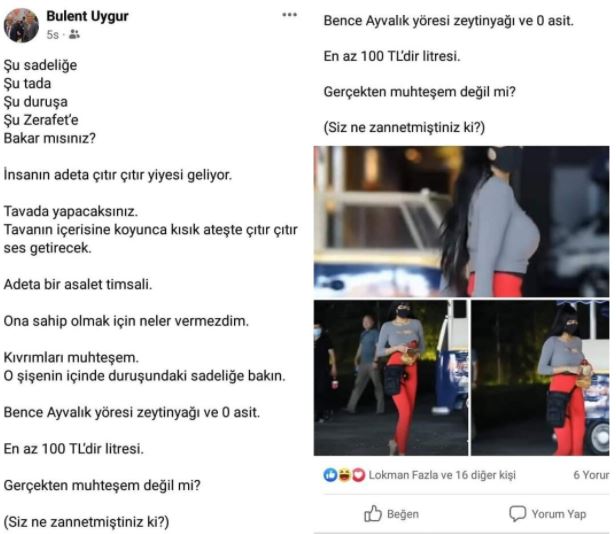Click the red heart Love reaction icon
Image resolution: width=616 pixels, height=534 pixels.
358,475
